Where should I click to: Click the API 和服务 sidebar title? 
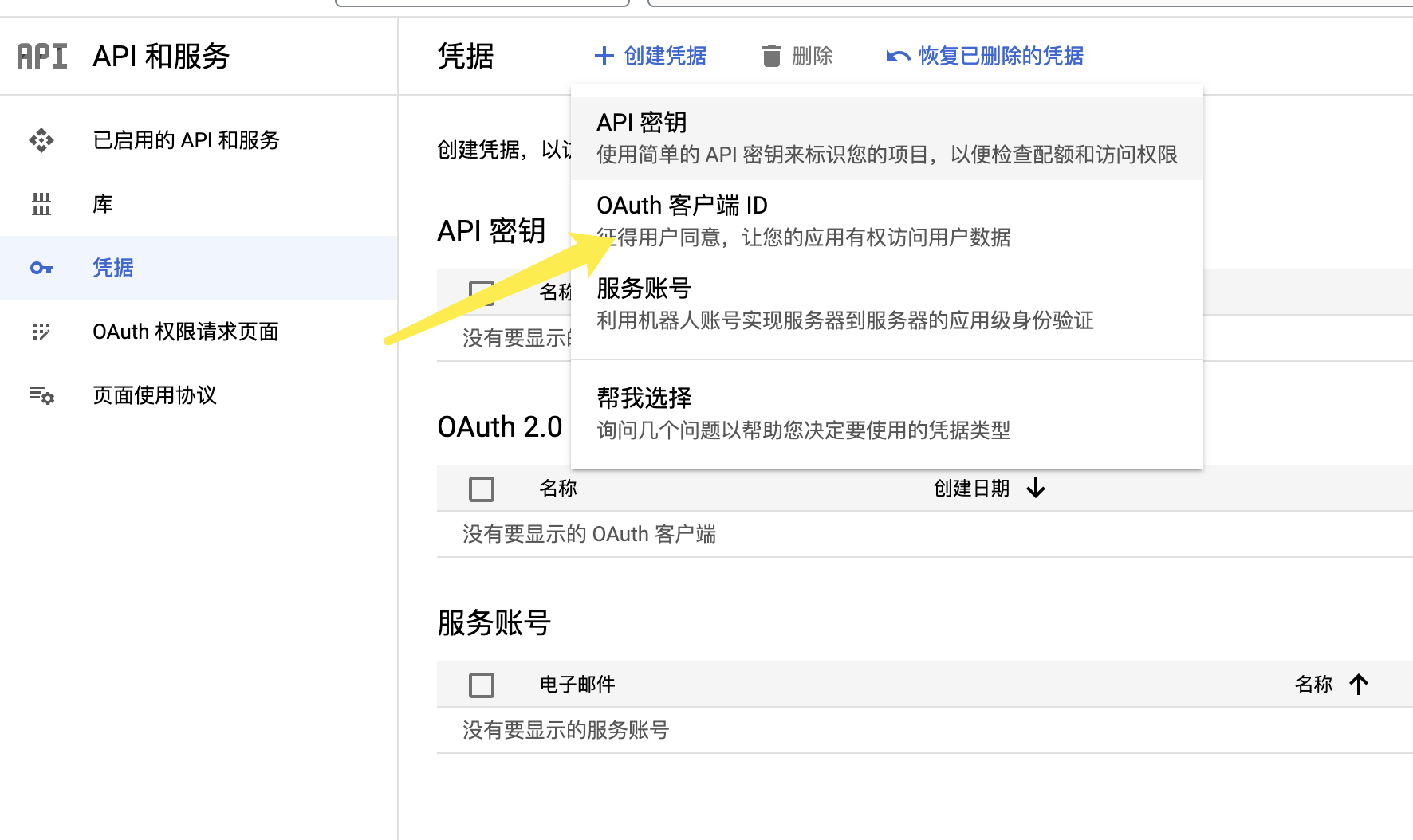point(161,56)
